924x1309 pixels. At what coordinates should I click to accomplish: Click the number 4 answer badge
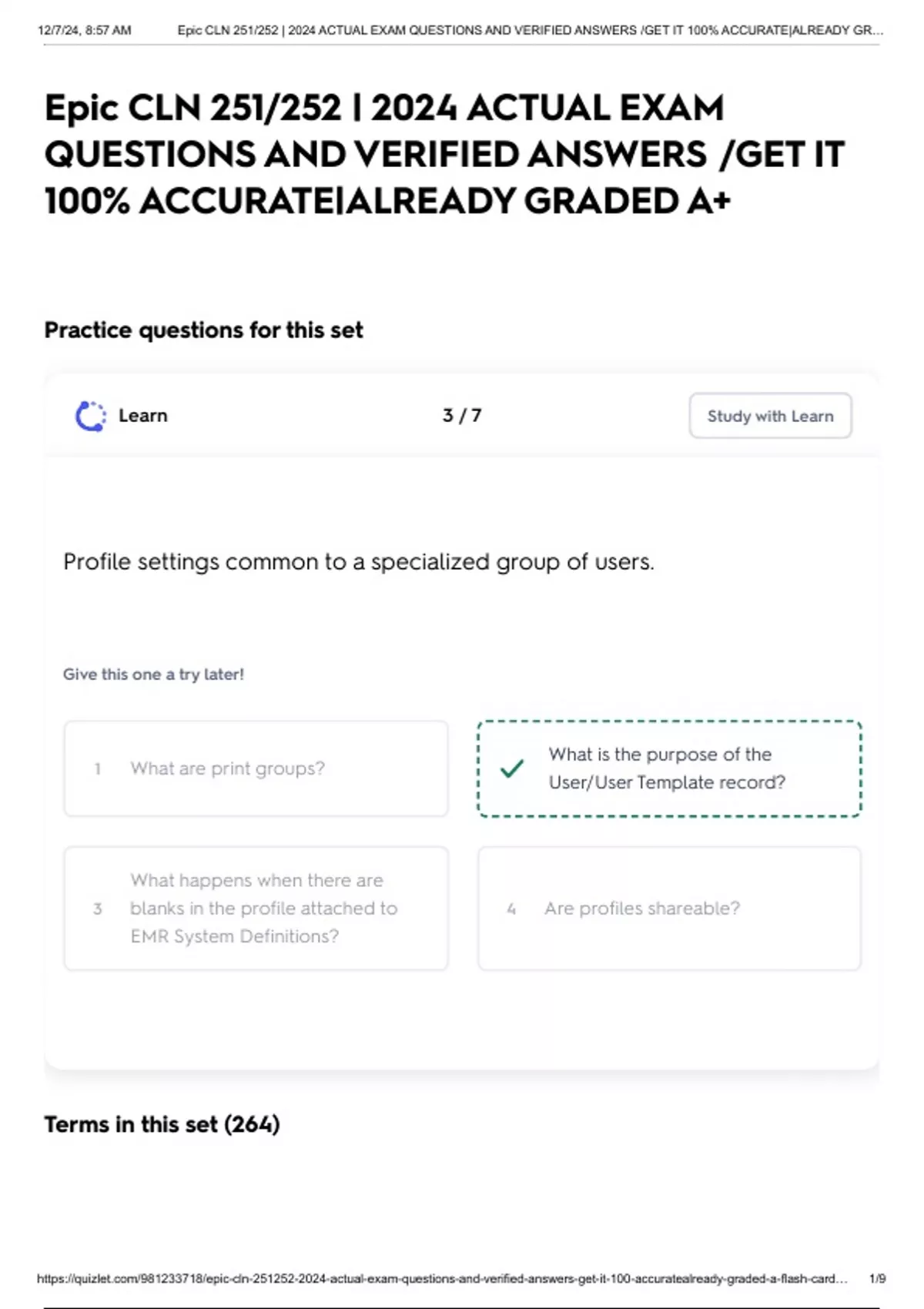click(x=511, y=909)
